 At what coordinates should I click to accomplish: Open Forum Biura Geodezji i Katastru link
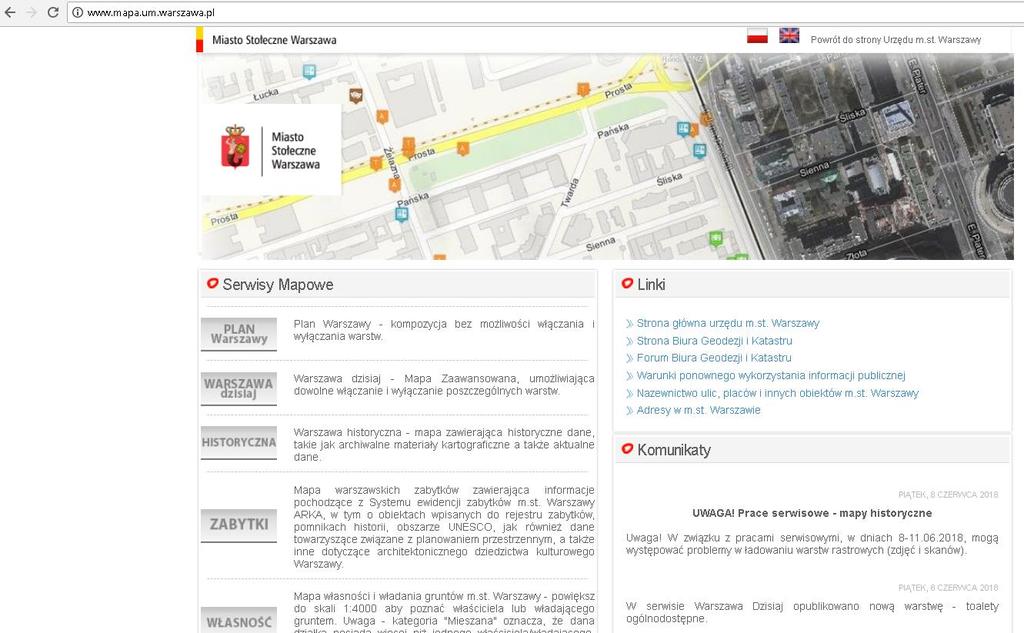714,358
